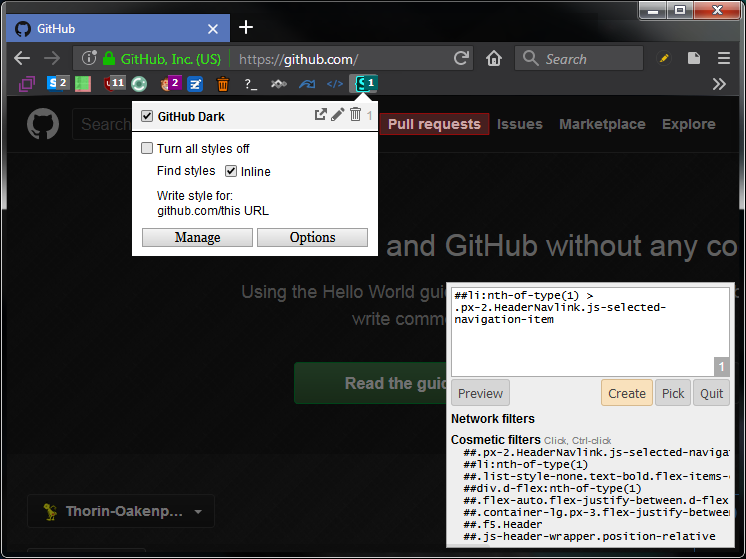Viewport: 746px width, 559px height.
Task: Click the GitHub page search field
Action: (102, 124)
